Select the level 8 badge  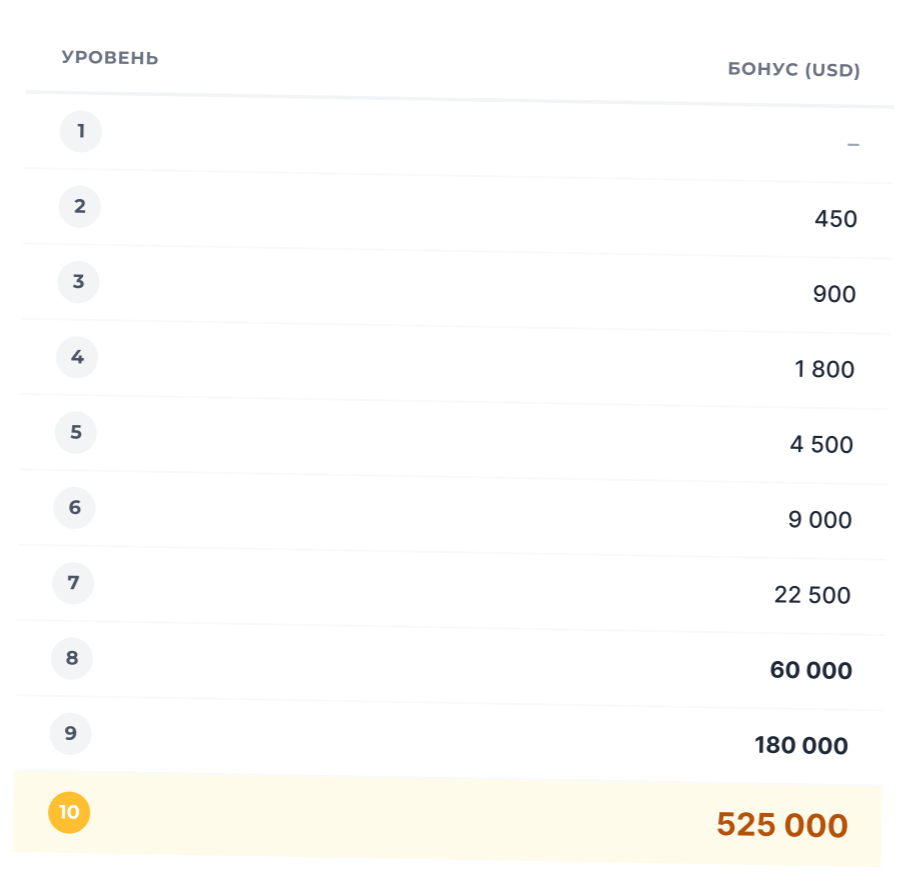click(x=72, y=658)
